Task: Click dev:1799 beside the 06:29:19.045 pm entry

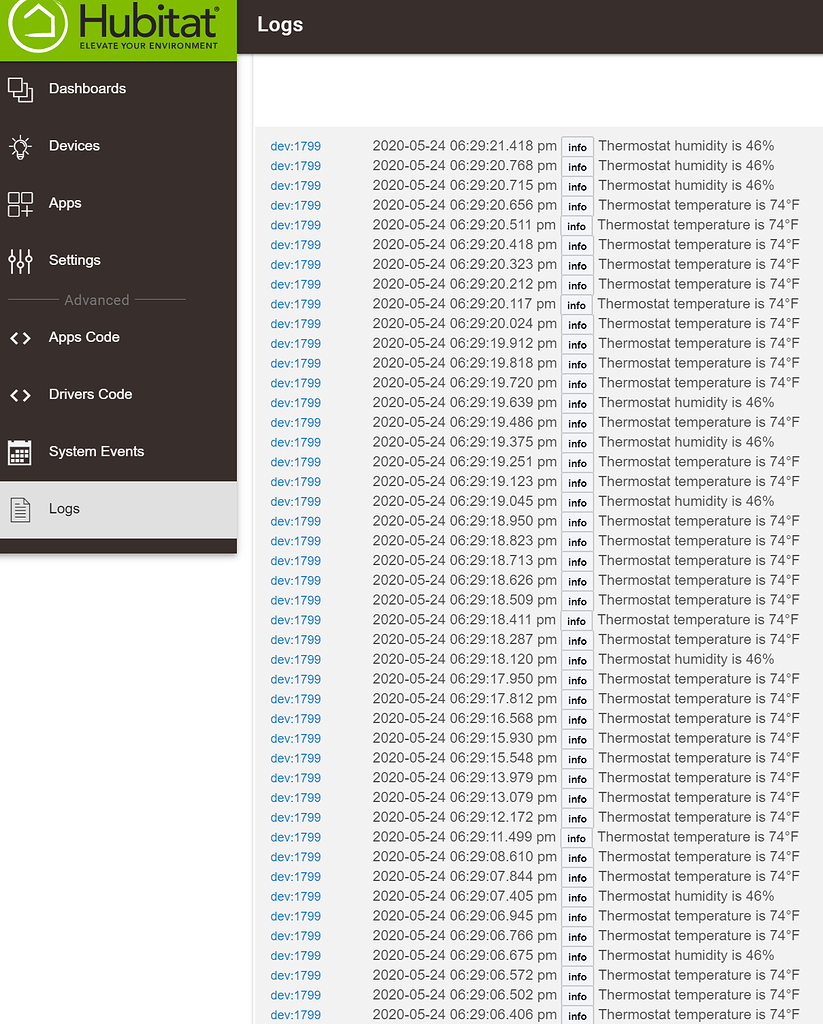Action: tap(295, 502)
